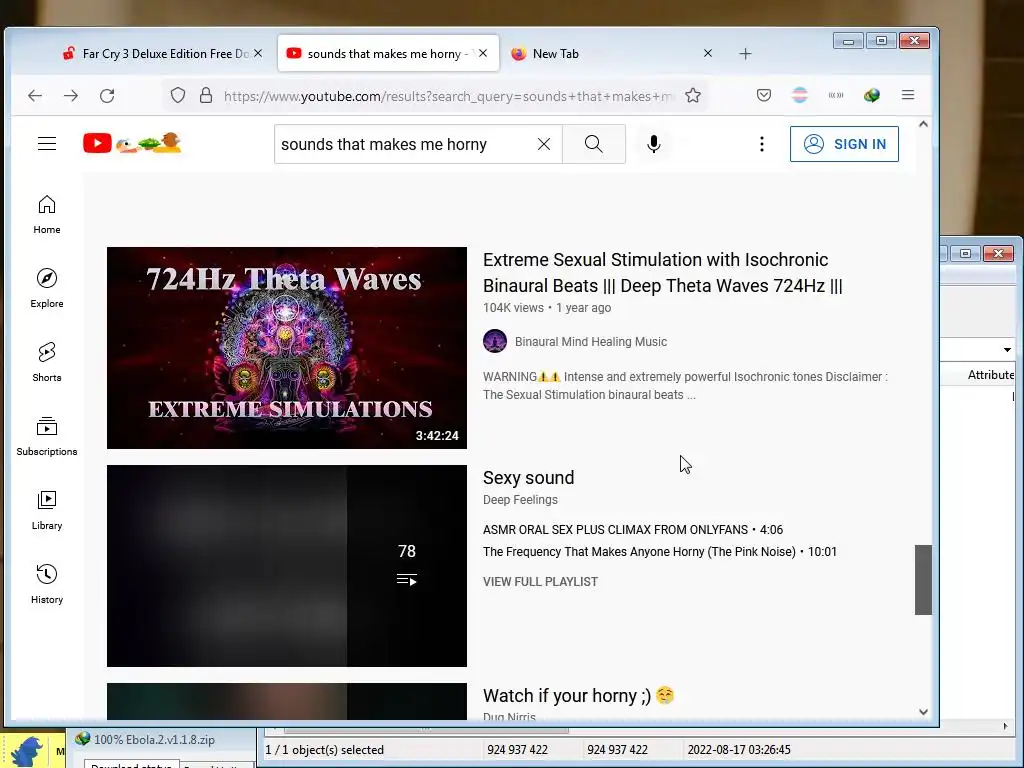Open Explore in YouTube sidebar
Viewport: 1024px width, 768px height.
coord(47,289)
